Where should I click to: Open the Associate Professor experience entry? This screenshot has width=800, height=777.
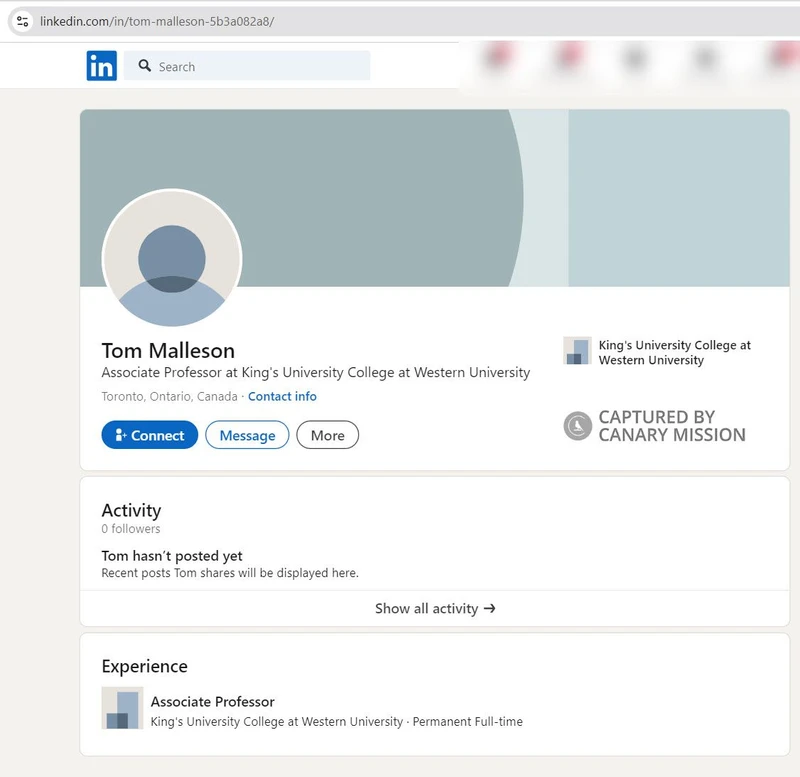point(212,702)
